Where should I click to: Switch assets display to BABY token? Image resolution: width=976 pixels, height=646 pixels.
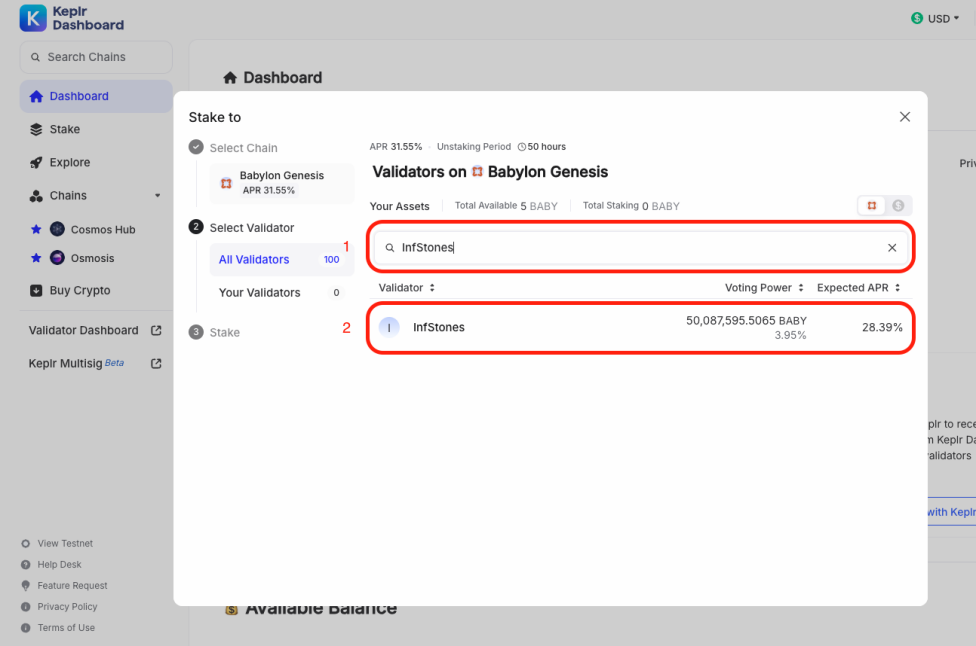tap(871, 205)
